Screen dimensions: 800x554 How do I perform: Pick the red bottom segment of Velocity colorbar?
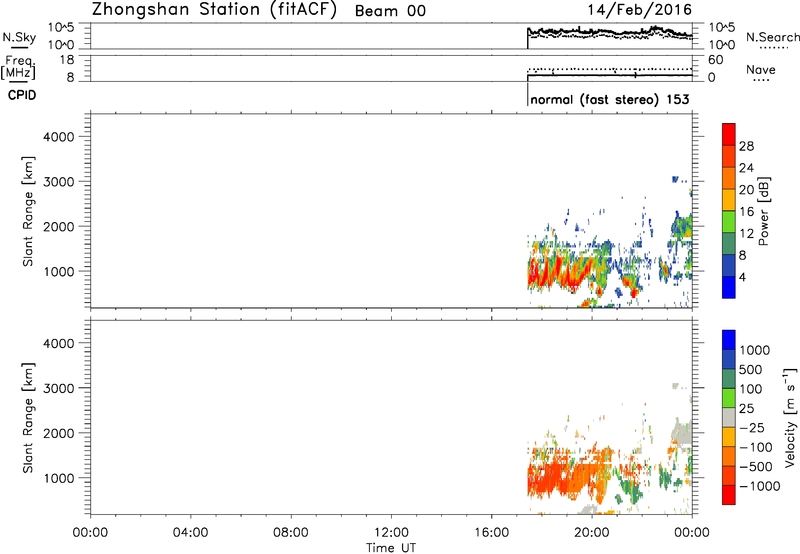tap(729, 495)
